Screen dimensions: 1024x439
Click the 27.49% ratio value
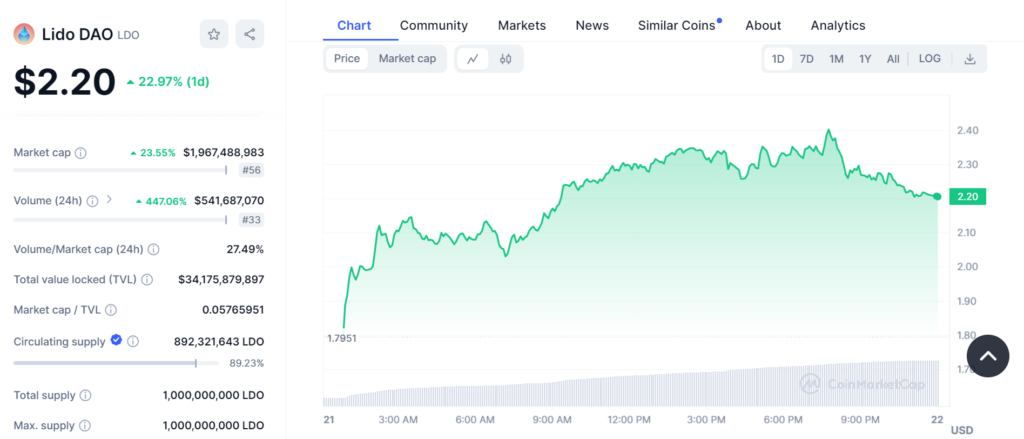pyautogui.click(x=246, y=249)
